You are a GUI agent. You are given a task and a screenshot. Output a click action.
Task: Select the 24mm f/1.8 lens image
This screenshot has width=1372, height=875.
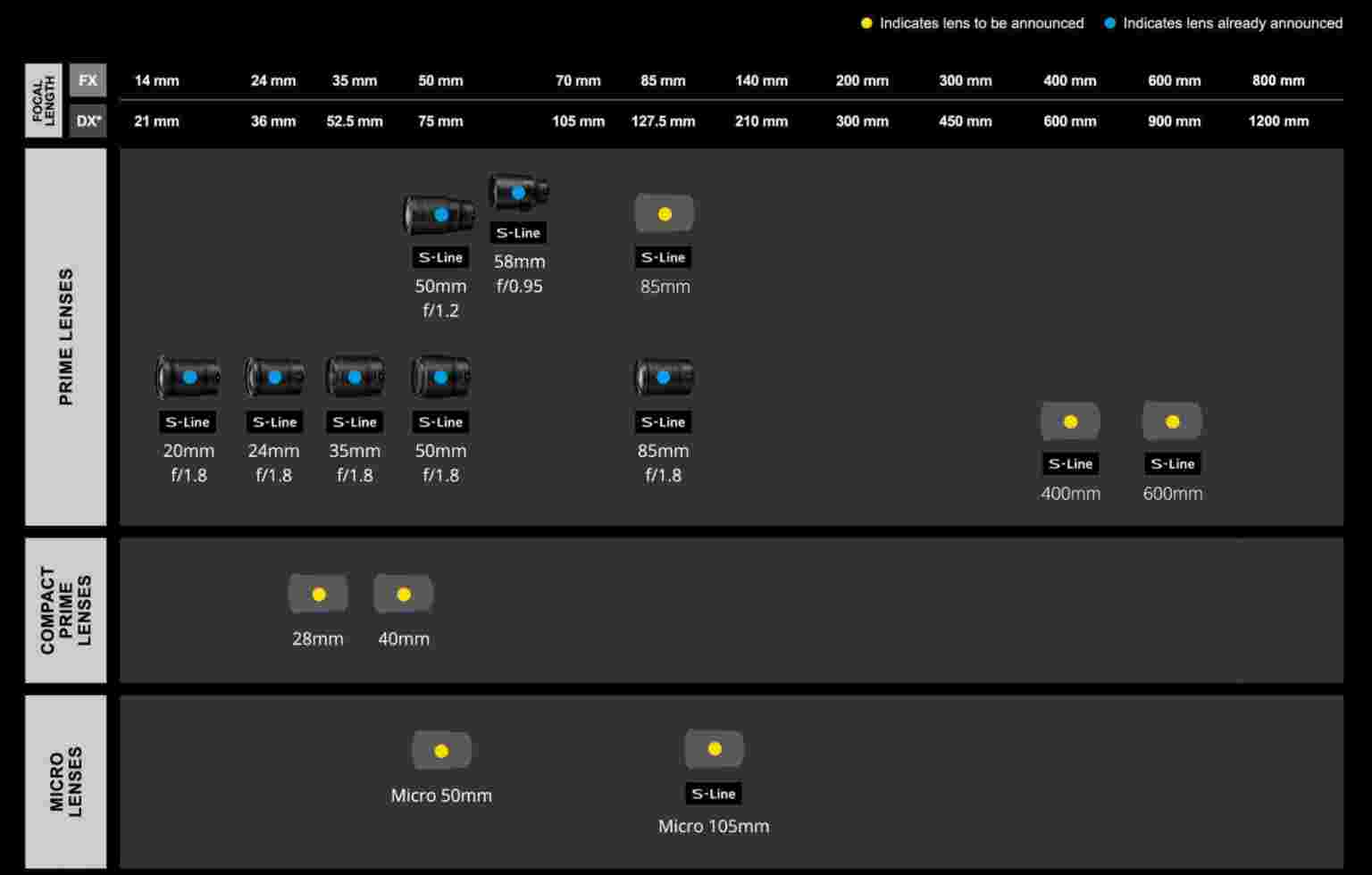(x=274, y=377)
